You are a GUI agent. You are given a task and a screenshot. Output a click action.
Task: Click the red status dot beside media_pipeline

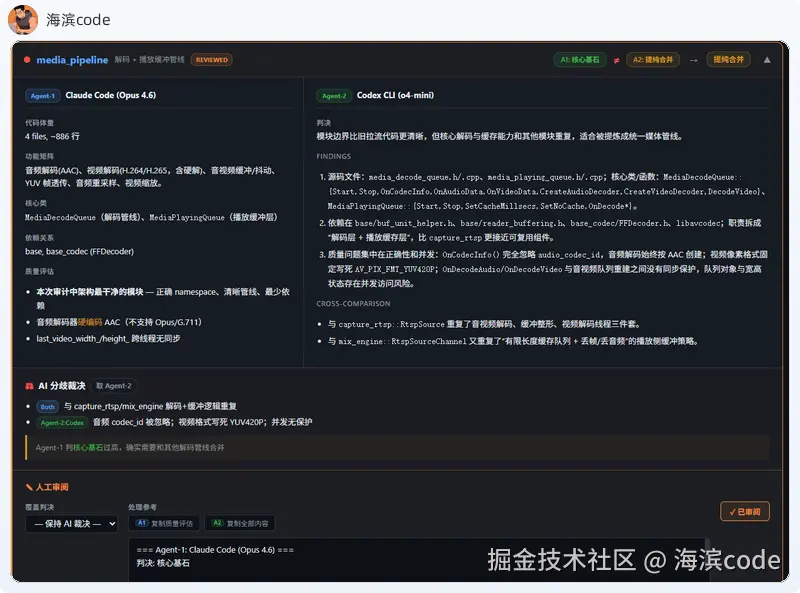tap(27, 60)
